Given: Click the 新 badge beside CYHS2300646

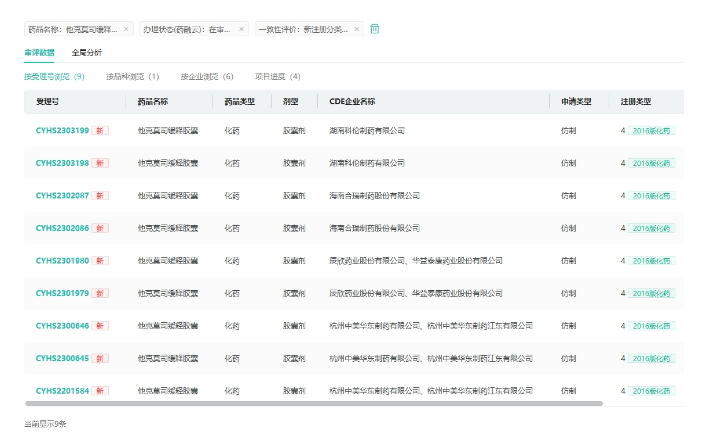Looking at the screenshot, I should coord(101,326).
